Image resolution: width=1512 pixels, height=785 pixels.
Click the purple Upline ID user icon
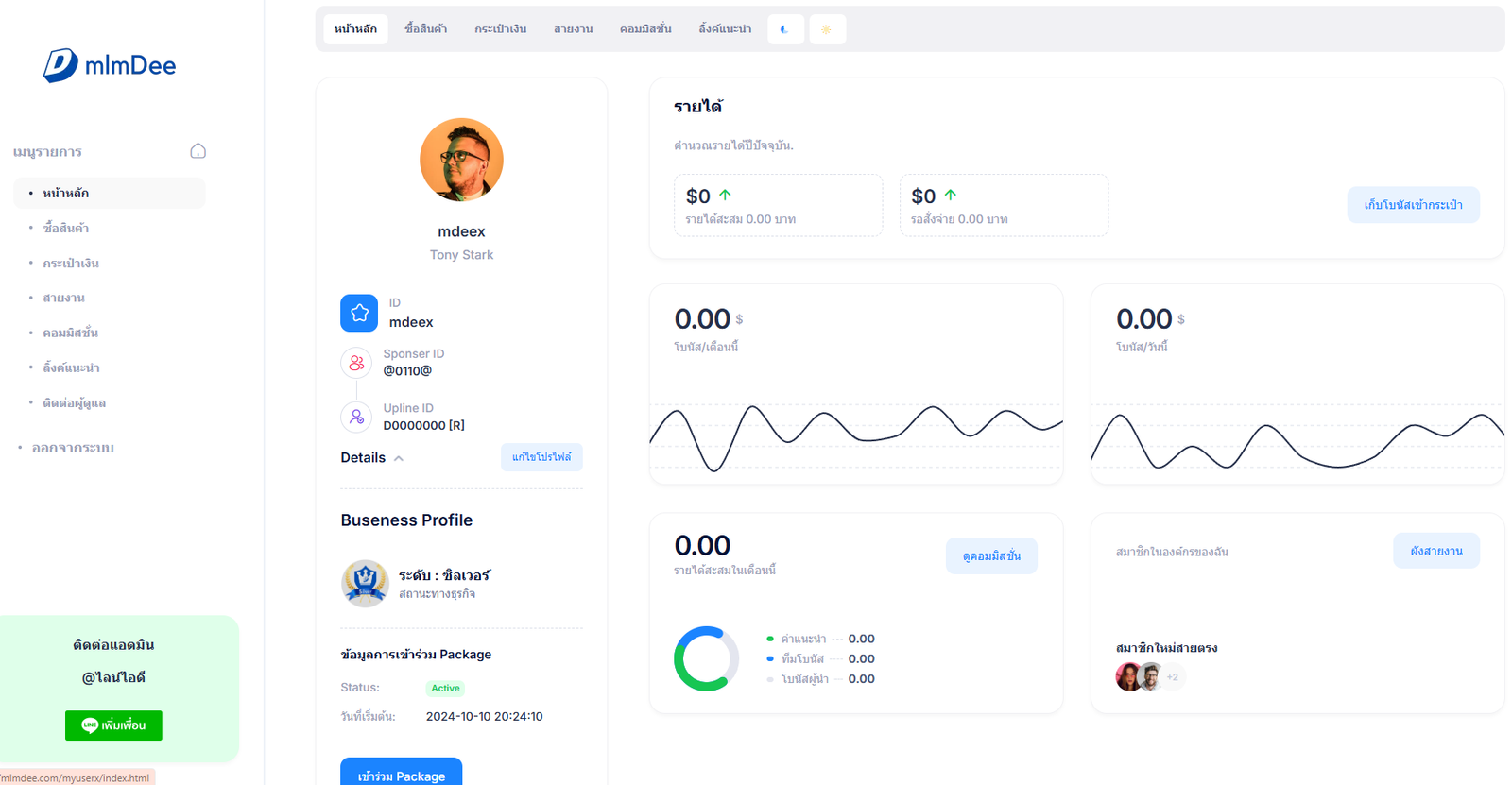coord(356,417)
